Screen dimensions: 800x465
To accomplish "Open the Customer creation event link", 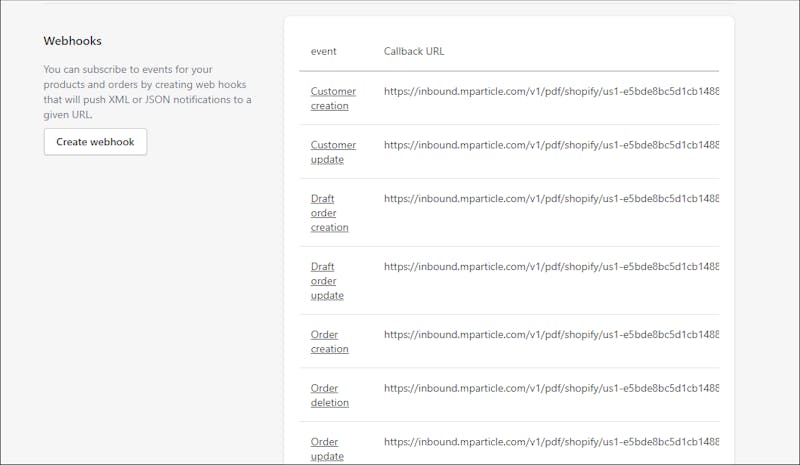I will (x=333, y=99).
